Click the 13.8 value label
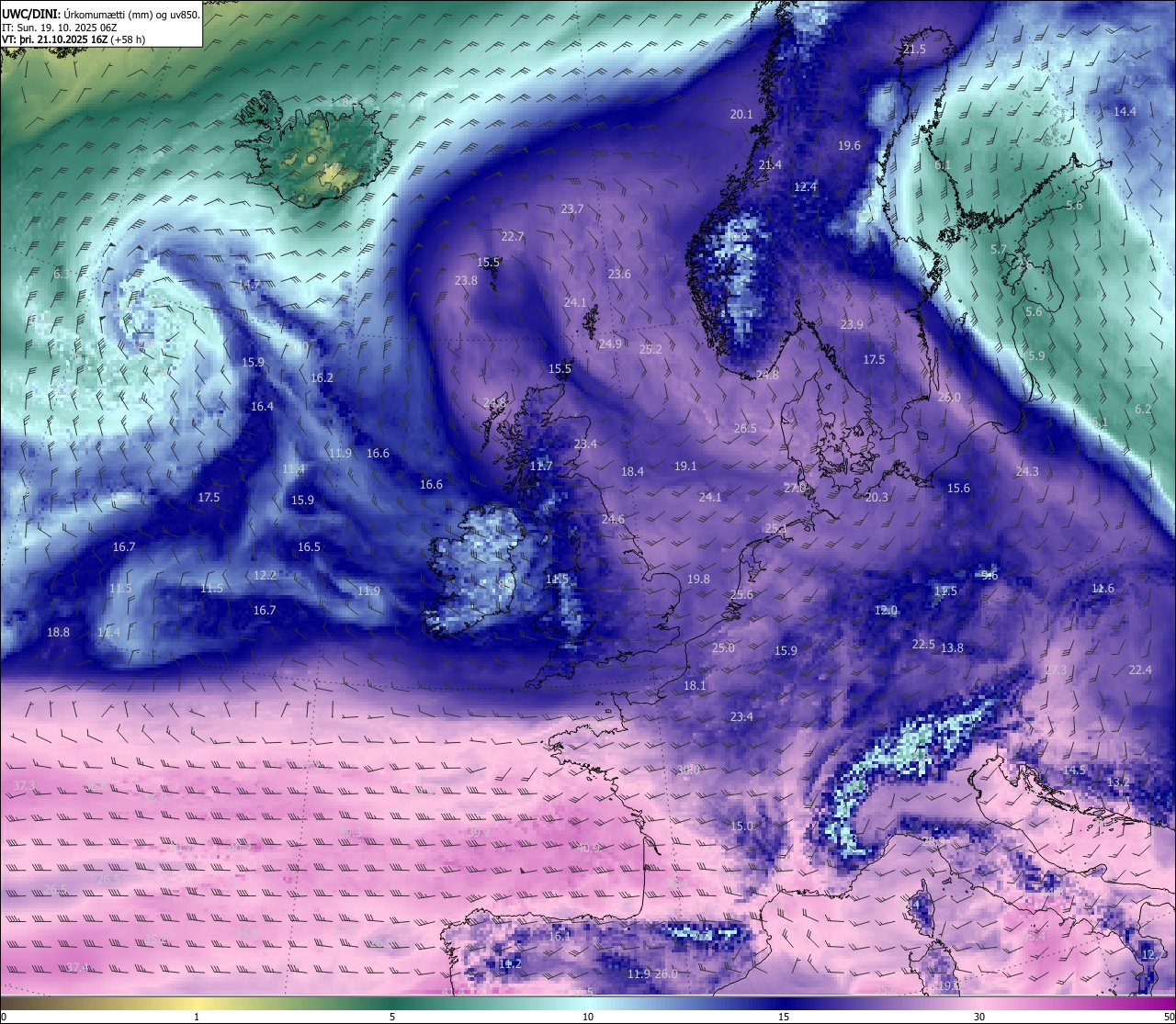This screenshot has height=1024, width=1176. (x=952, y=648)
